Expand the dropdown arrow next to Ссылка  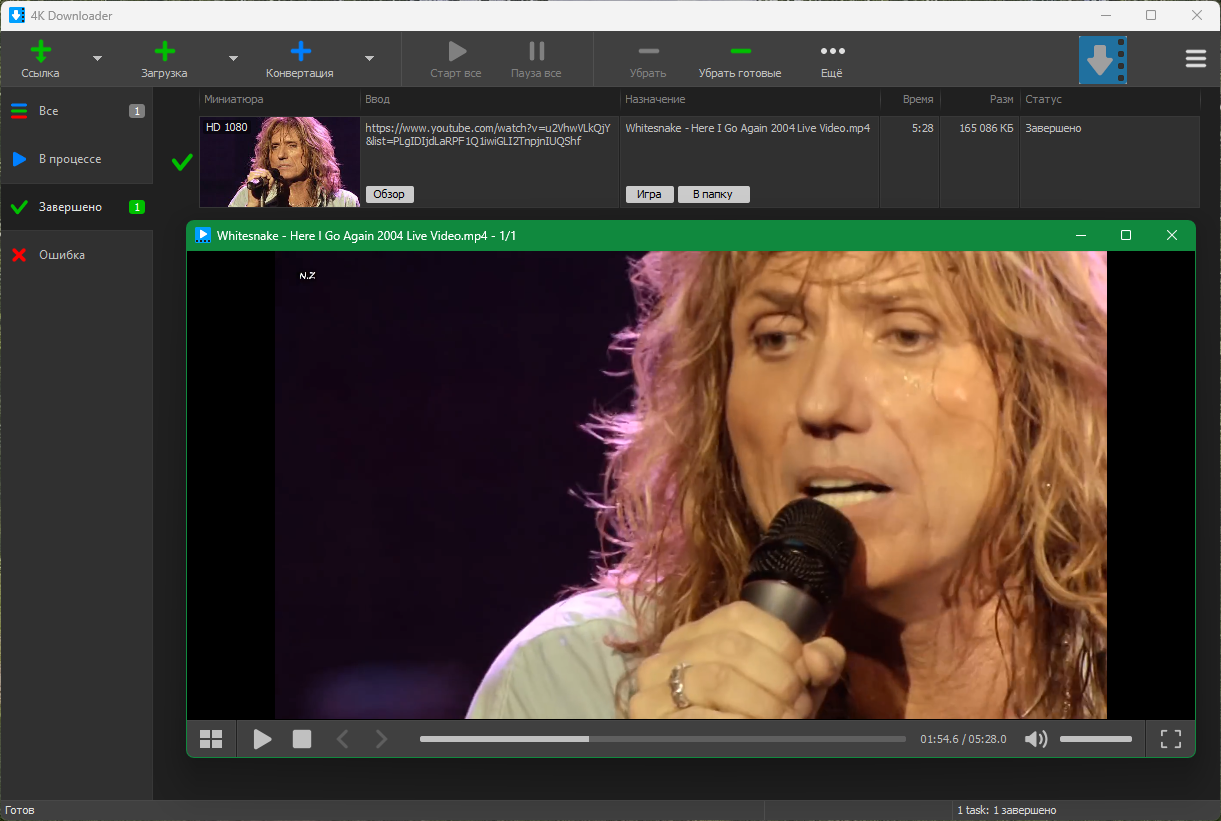(x=97, y=58)
